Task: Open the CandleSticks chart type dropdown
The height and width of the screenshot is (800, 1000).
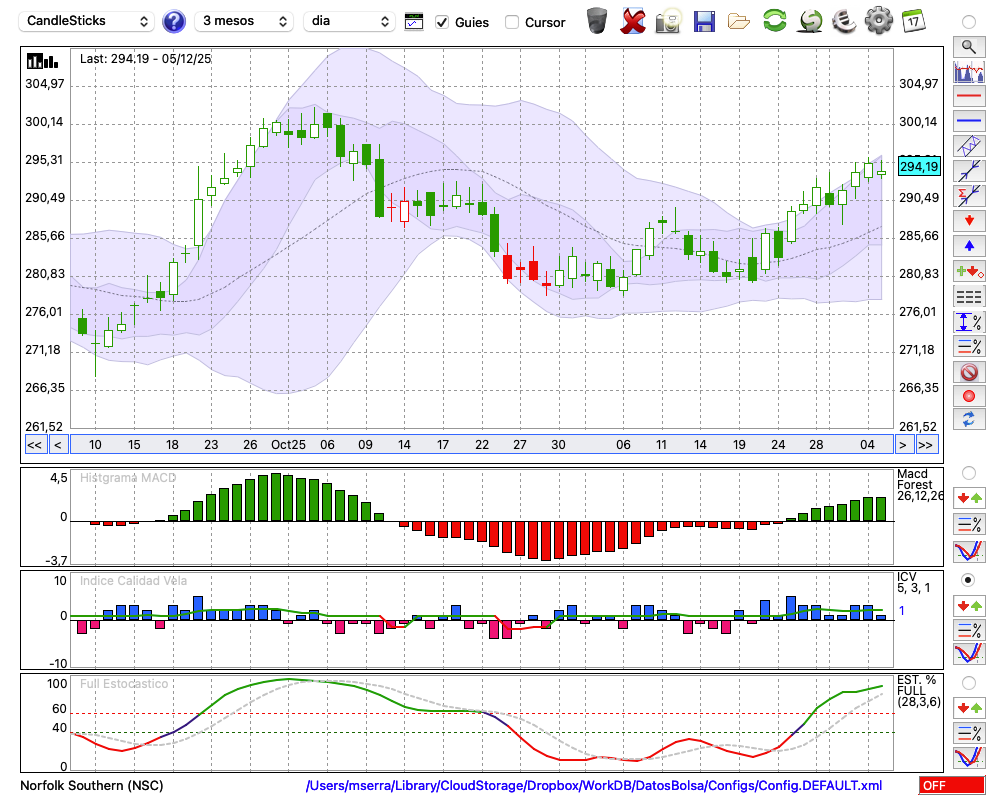Action: pos(88,21)
